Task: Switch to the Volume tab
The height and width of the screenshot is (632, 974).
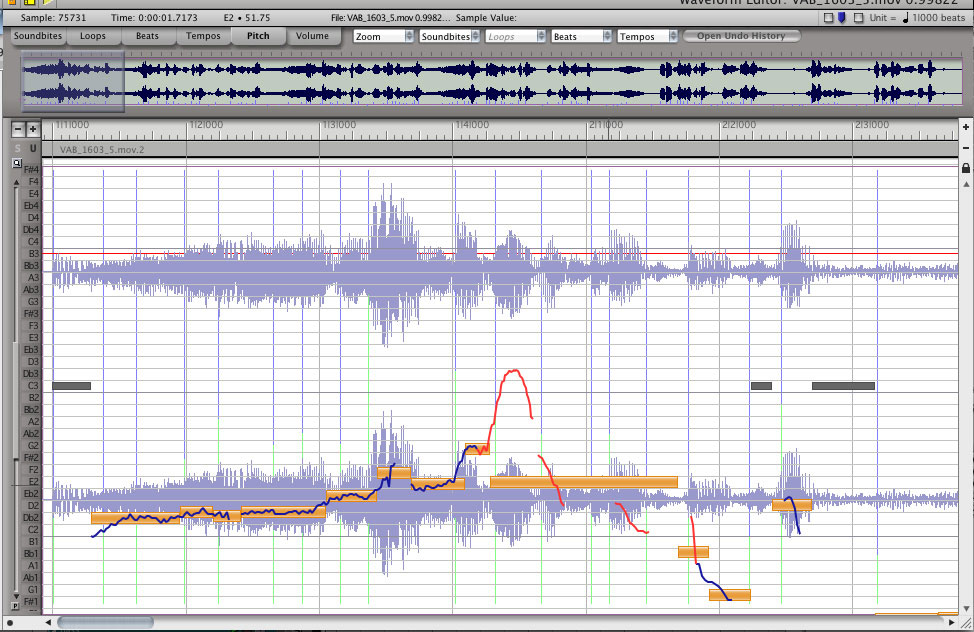Action: [x=312, y=36]
